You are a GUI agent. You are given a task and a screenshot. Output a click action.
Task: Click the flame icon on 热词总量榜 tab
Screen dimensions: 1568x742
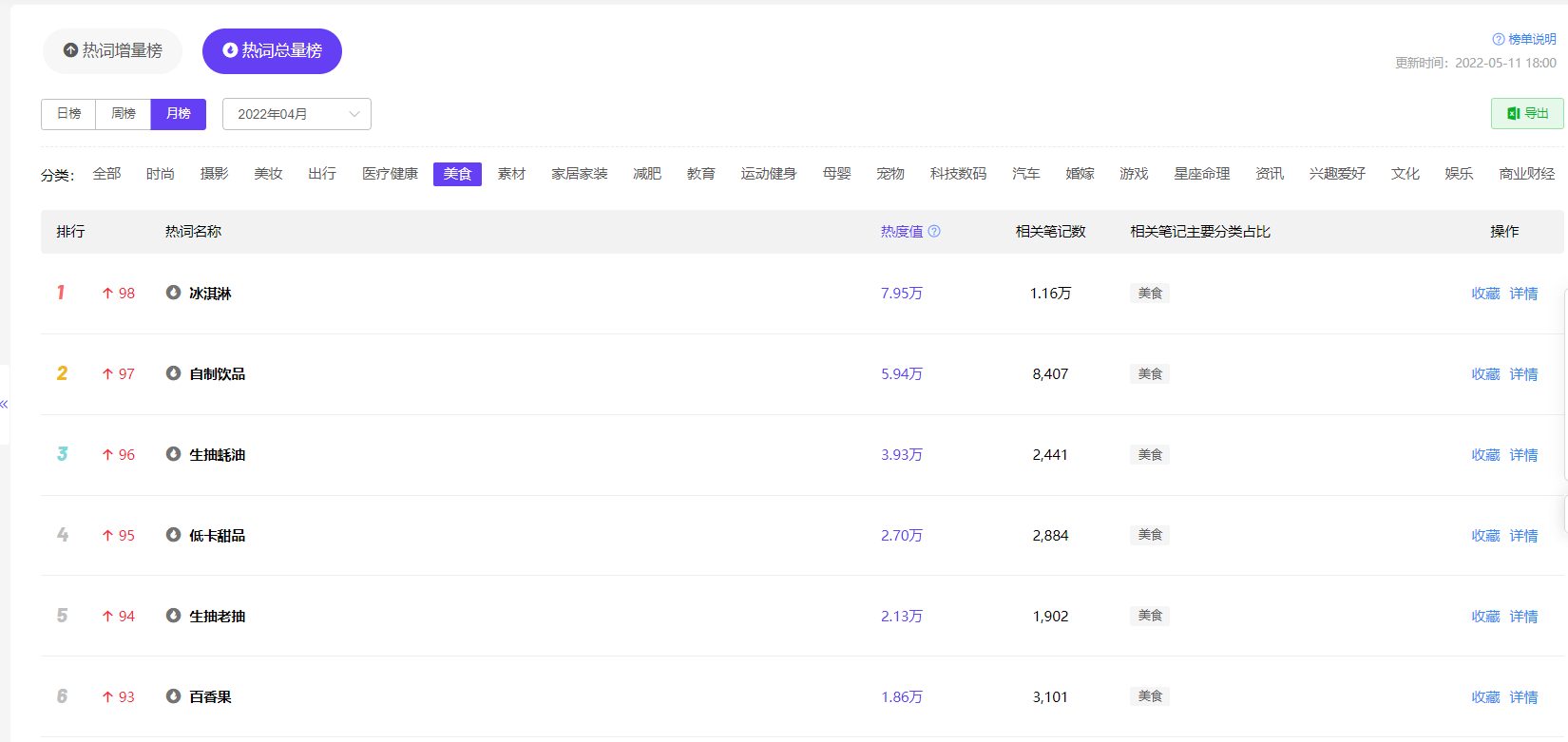coord(230,50)
